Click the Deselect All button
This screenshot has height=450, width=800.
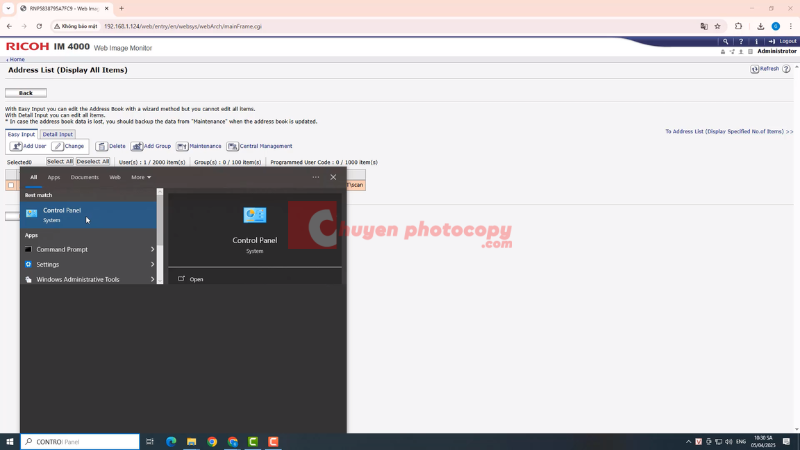coord(93,162)
